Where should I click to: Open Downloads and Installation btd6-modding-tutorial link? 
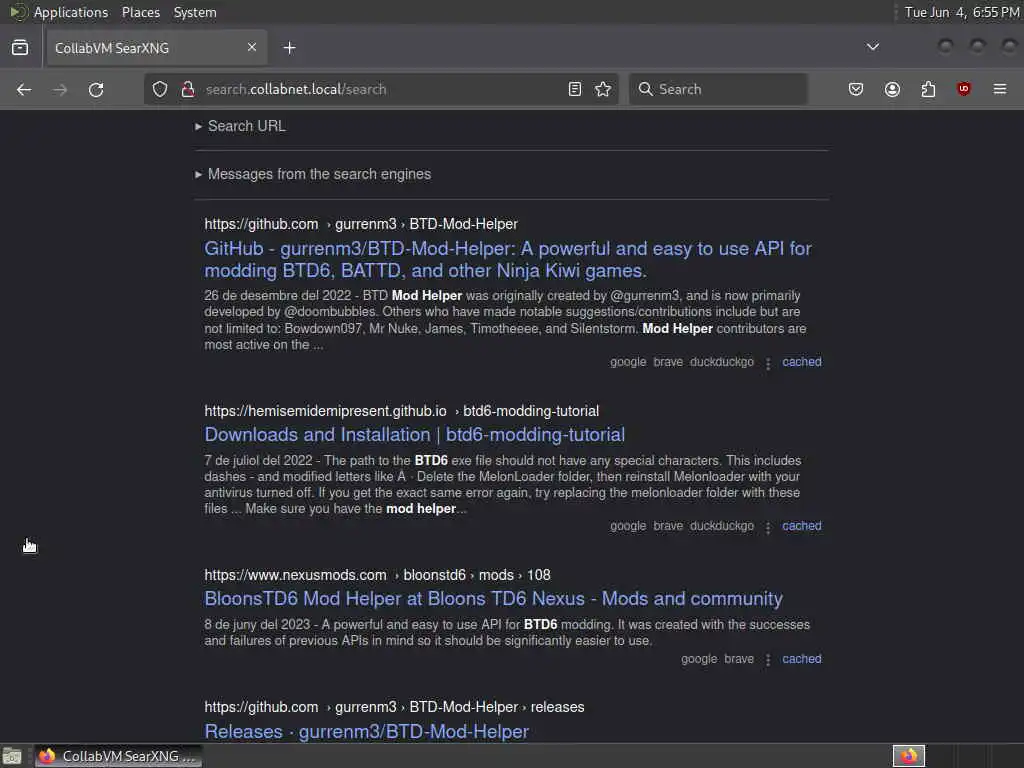pos(414,435)
